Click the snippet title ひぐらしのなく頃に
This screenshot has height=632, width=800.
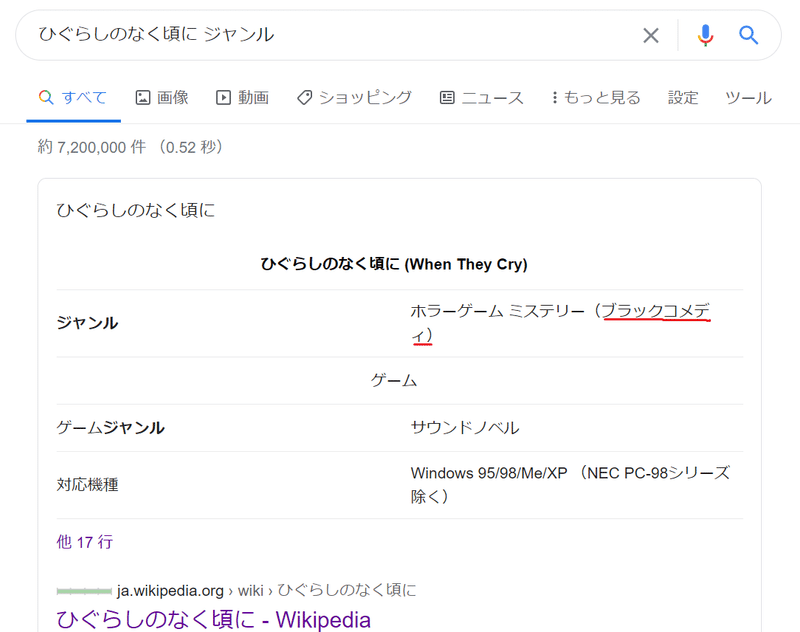click(x=136, y=210)
